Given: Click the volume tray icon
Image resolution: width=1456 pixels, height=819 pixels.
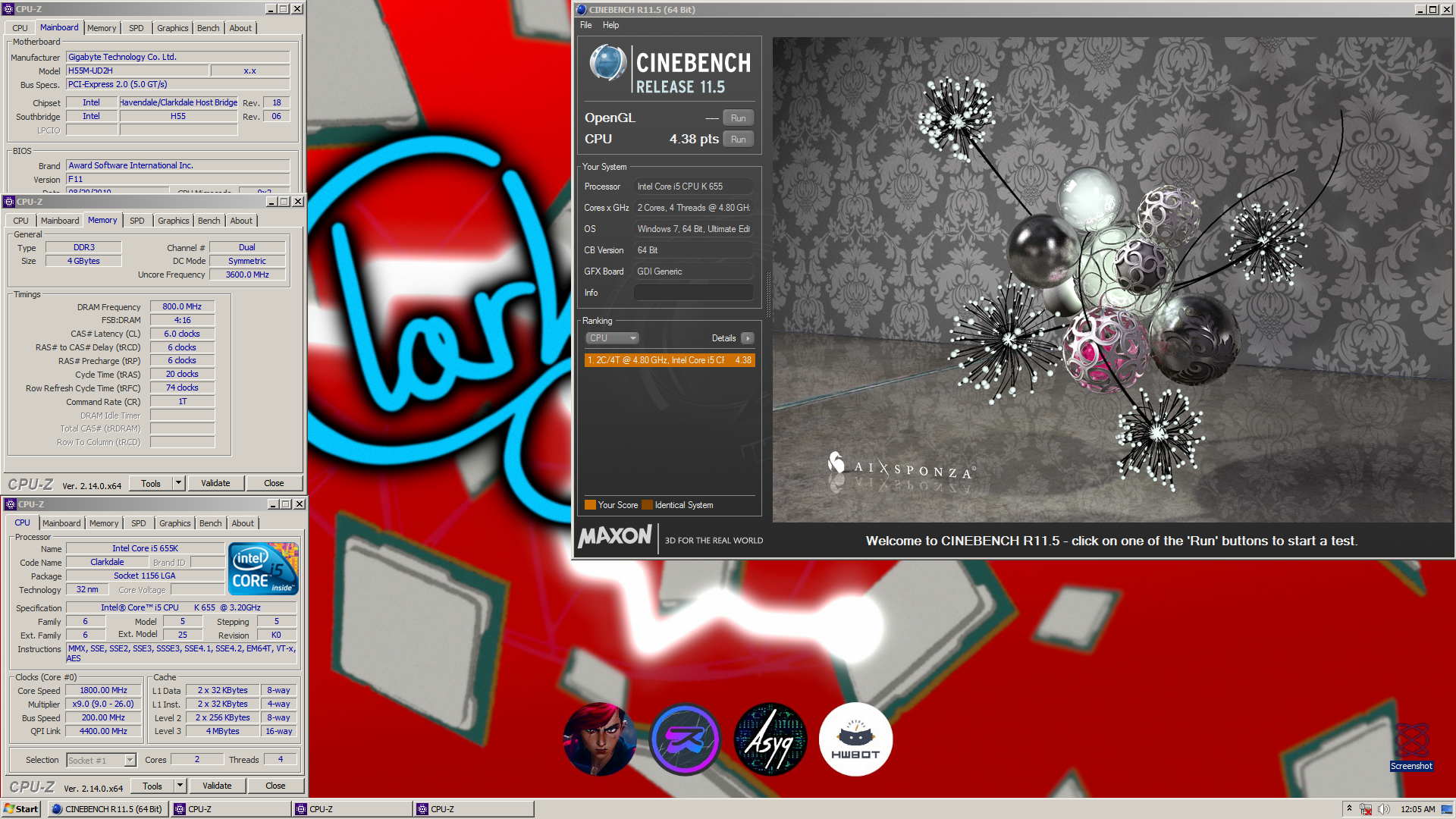Looking at the screenshot, I should (1384, 809).
